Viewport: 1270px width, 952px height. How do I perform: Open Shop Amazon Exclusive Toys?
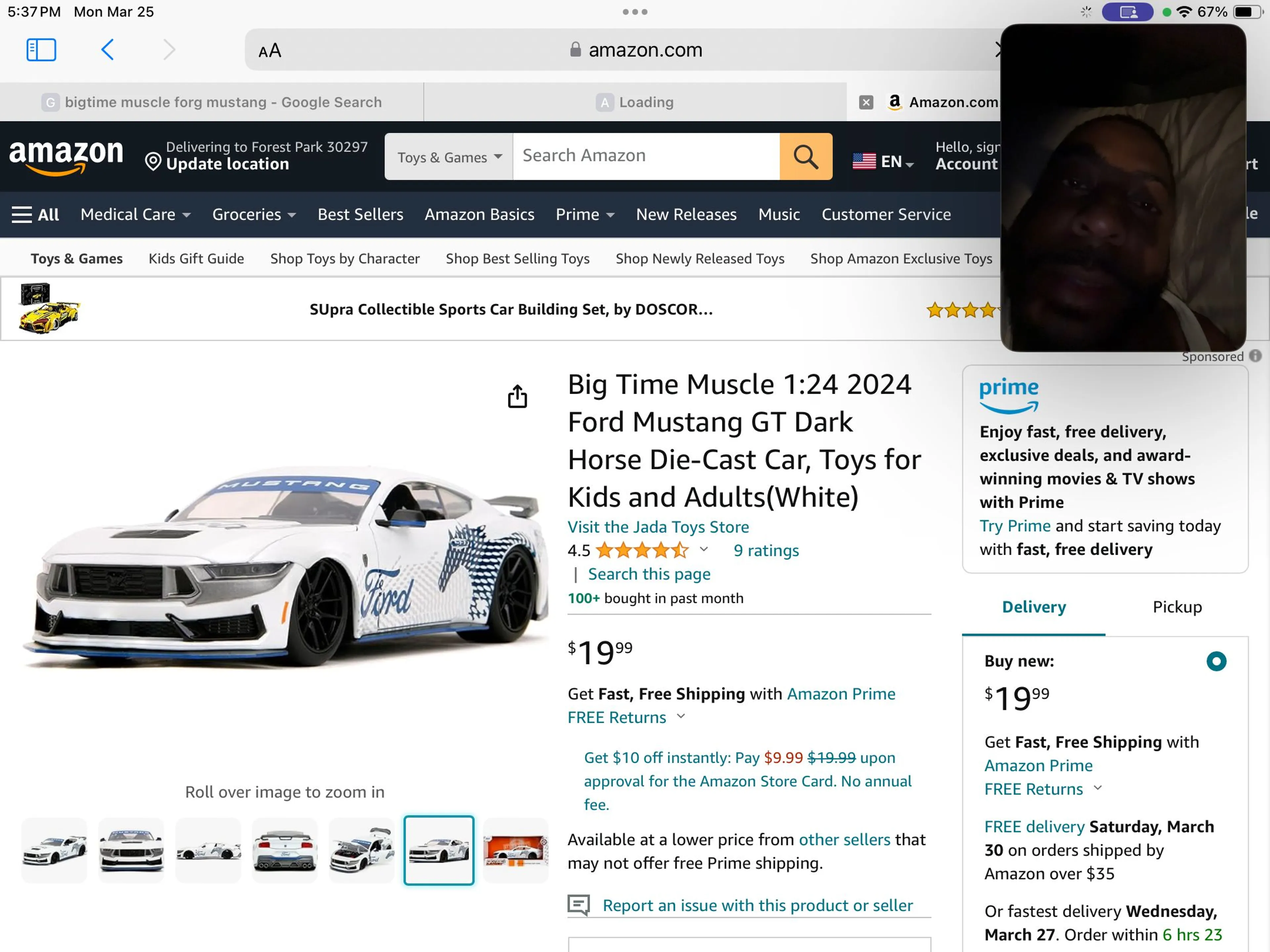pos(901,259)
